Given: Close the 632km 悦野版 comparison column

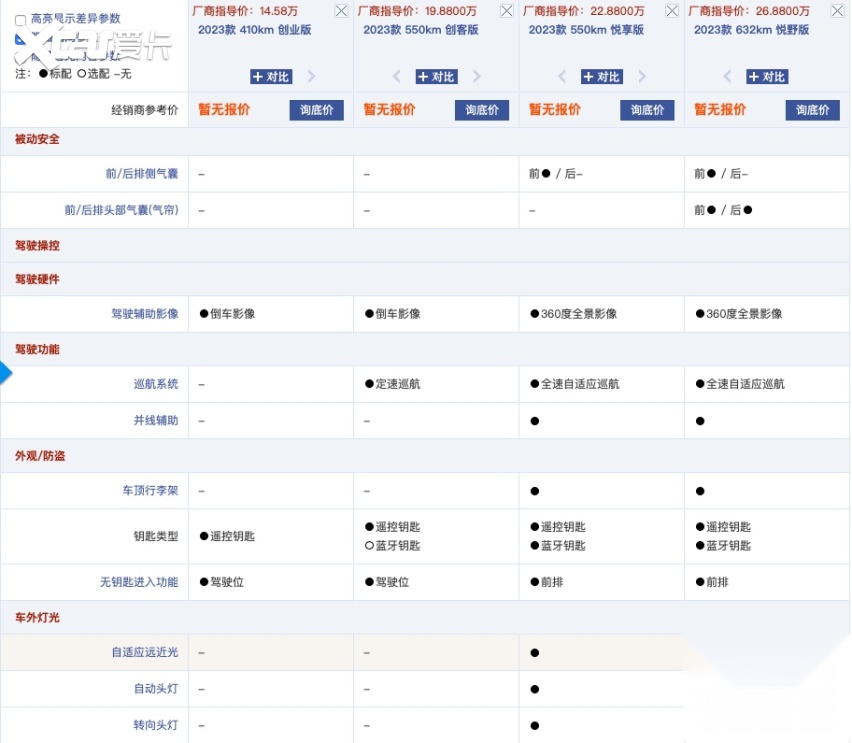Looking at the screenshot, I should pos(837,11).
